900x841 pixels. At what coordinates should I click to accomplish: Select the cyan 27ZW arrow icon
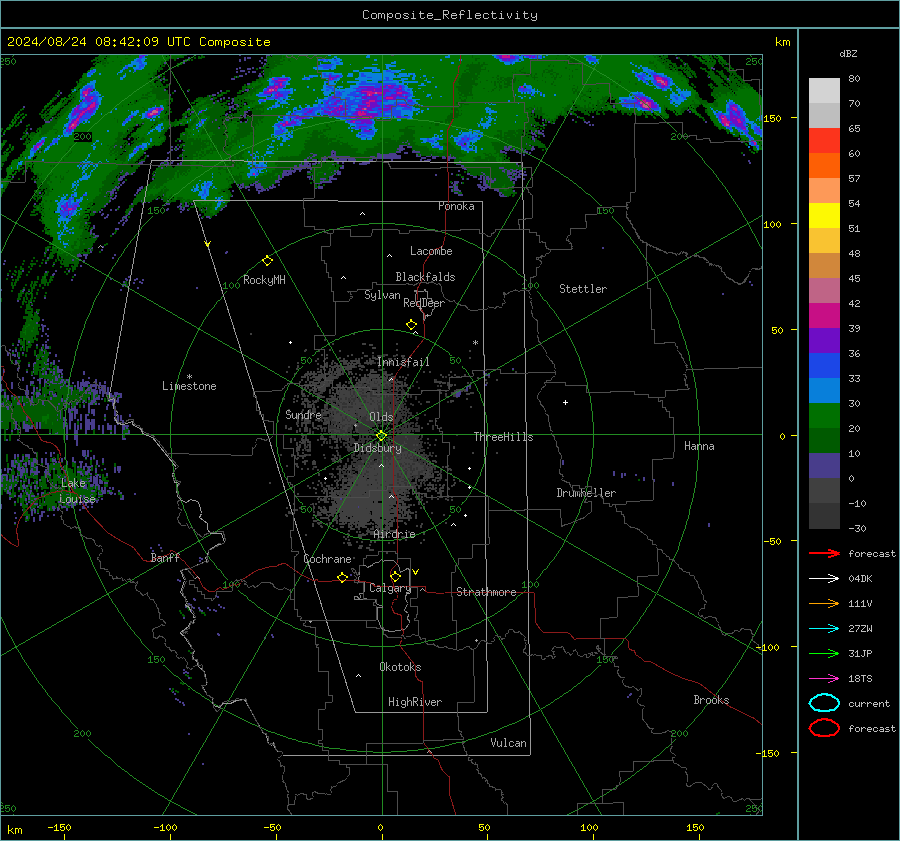coord(824,629)
